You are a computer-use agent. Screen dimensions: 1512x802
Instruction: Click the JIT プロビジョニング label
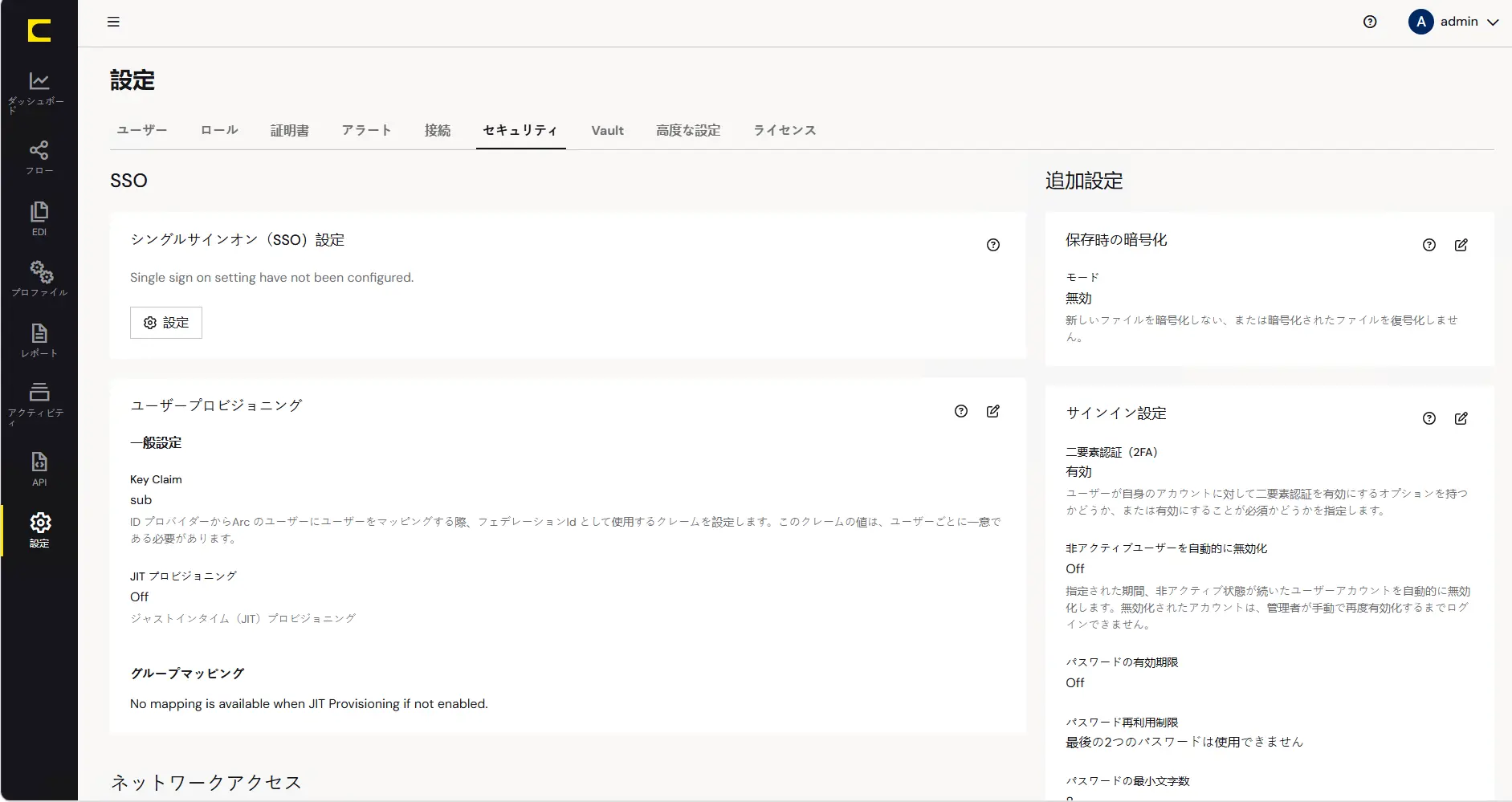click(183, 576)
